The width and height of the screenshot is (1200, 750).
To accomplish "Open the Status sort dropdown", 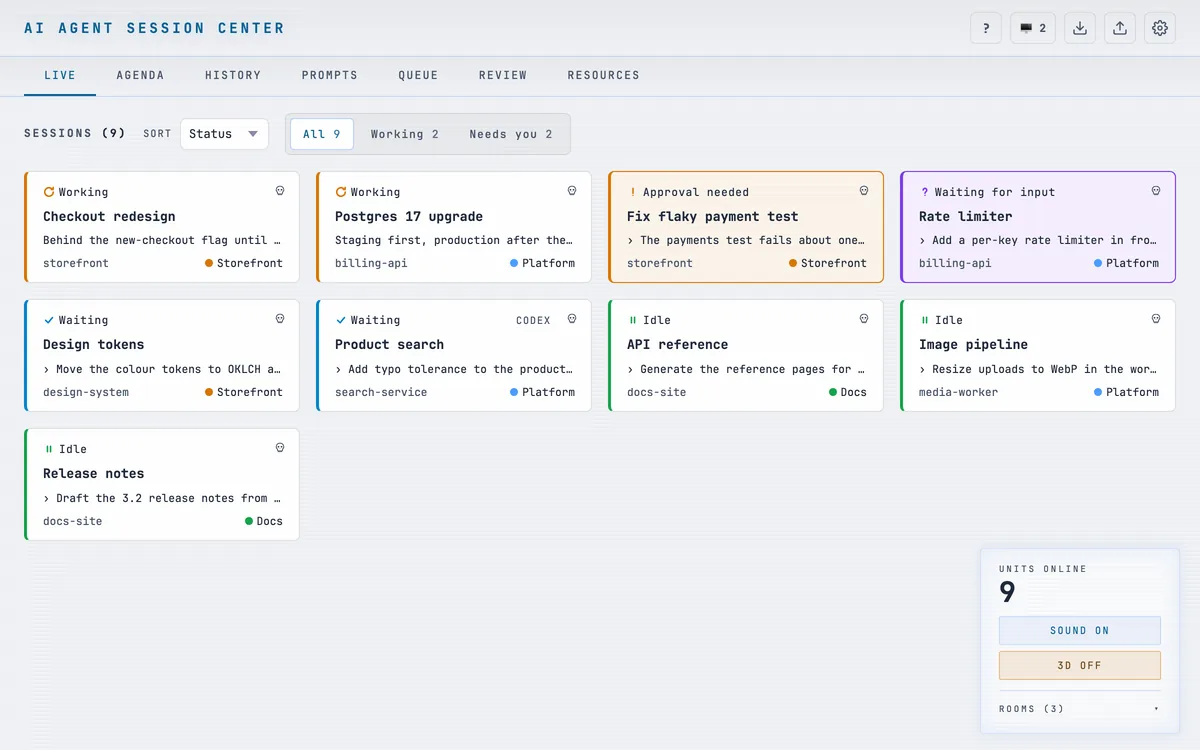I will [224, 134].
